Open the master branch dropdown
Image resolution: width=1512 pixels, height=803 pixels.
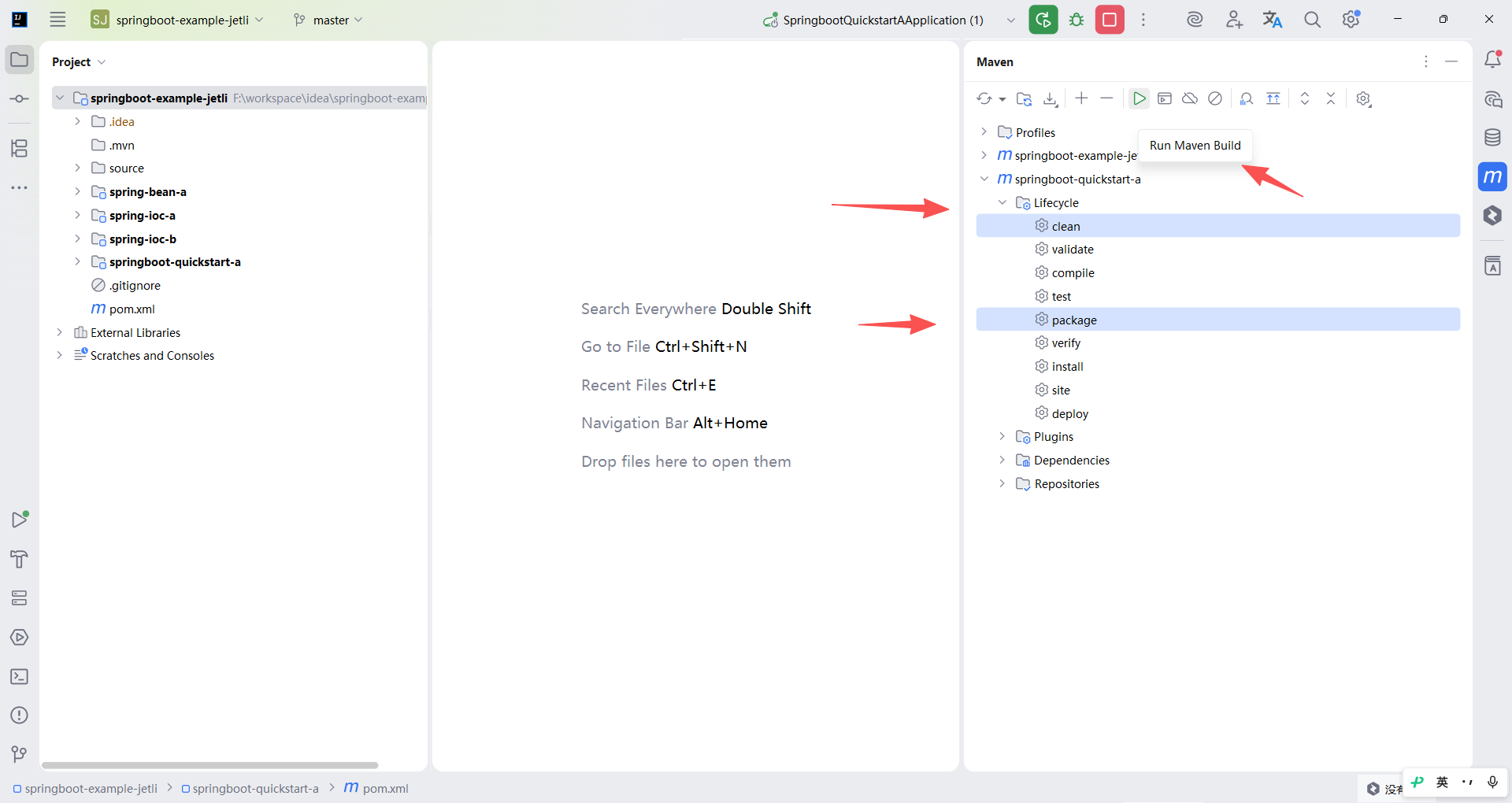click(x=328, y=20)
